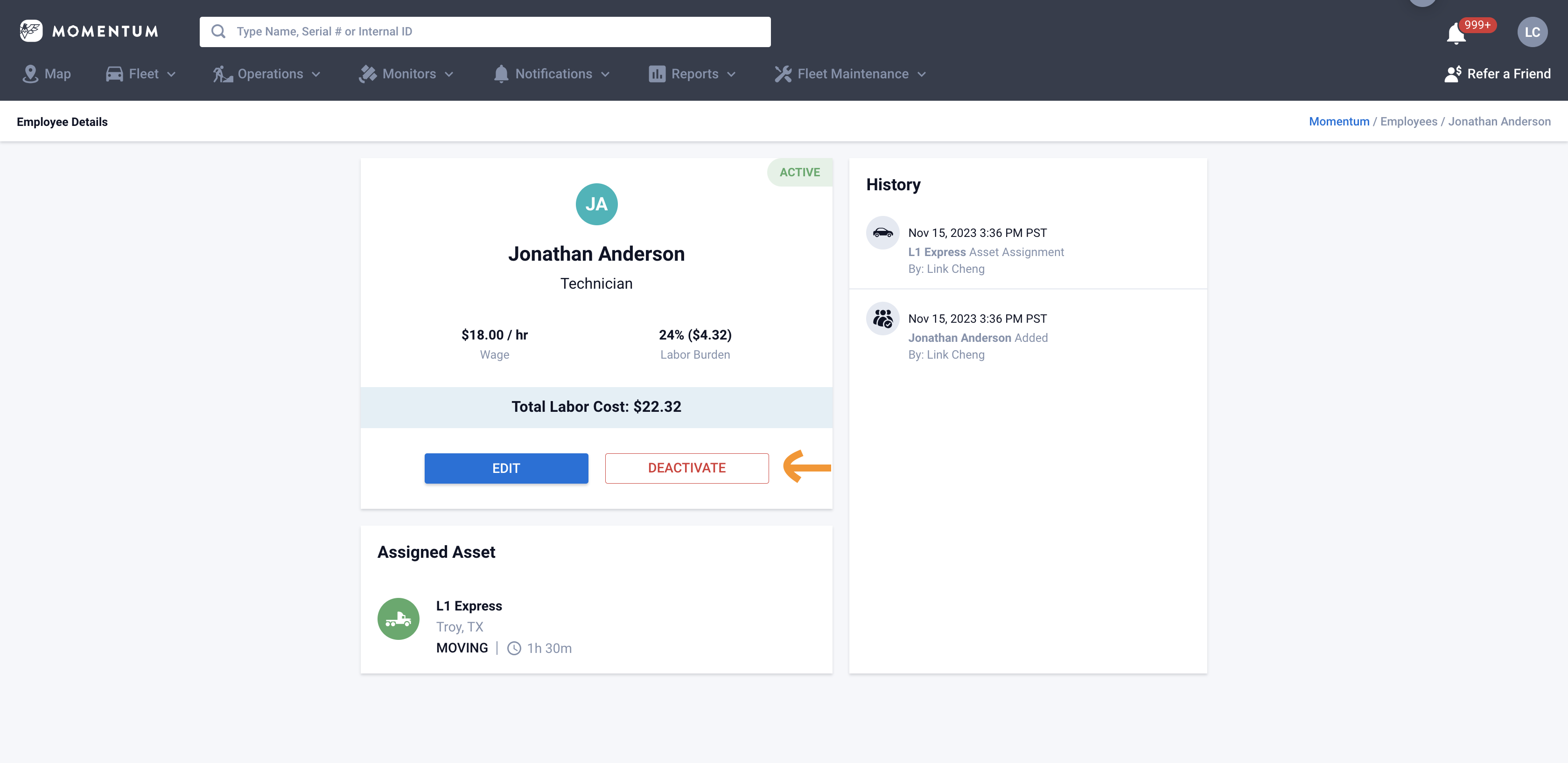Screen dimensions: 1568x763
Task: Click the car icon in History
Action: point(882,232)
